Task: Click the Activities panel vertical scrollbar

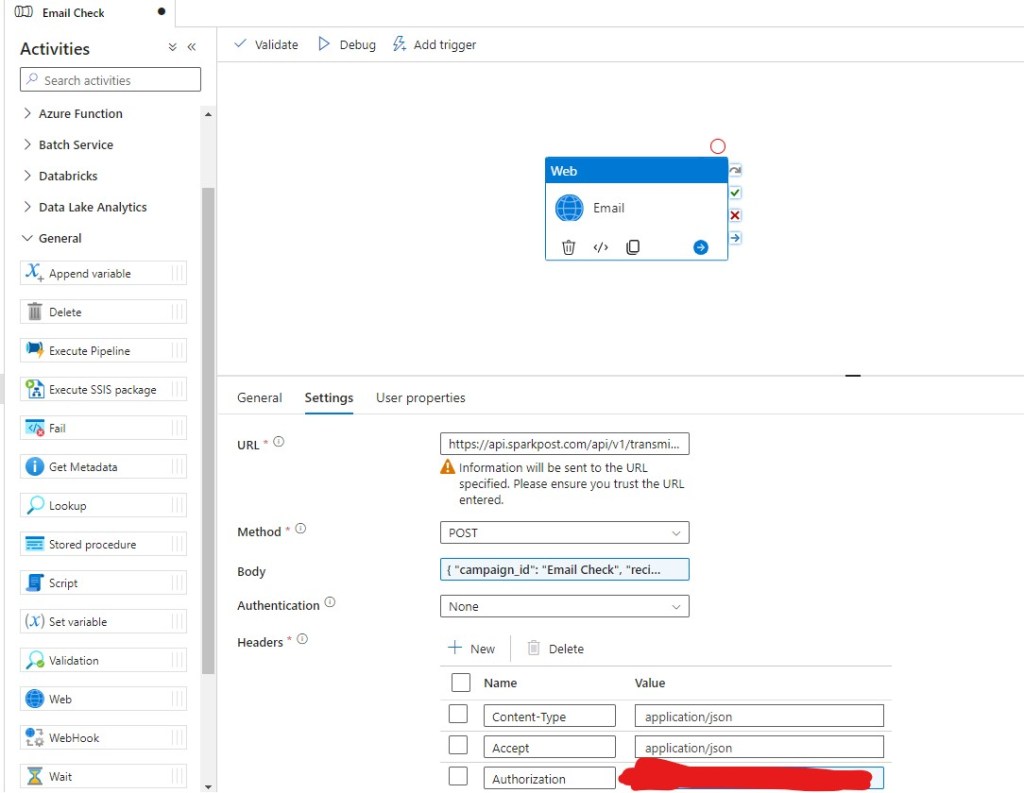Action: tap(208, 430)
